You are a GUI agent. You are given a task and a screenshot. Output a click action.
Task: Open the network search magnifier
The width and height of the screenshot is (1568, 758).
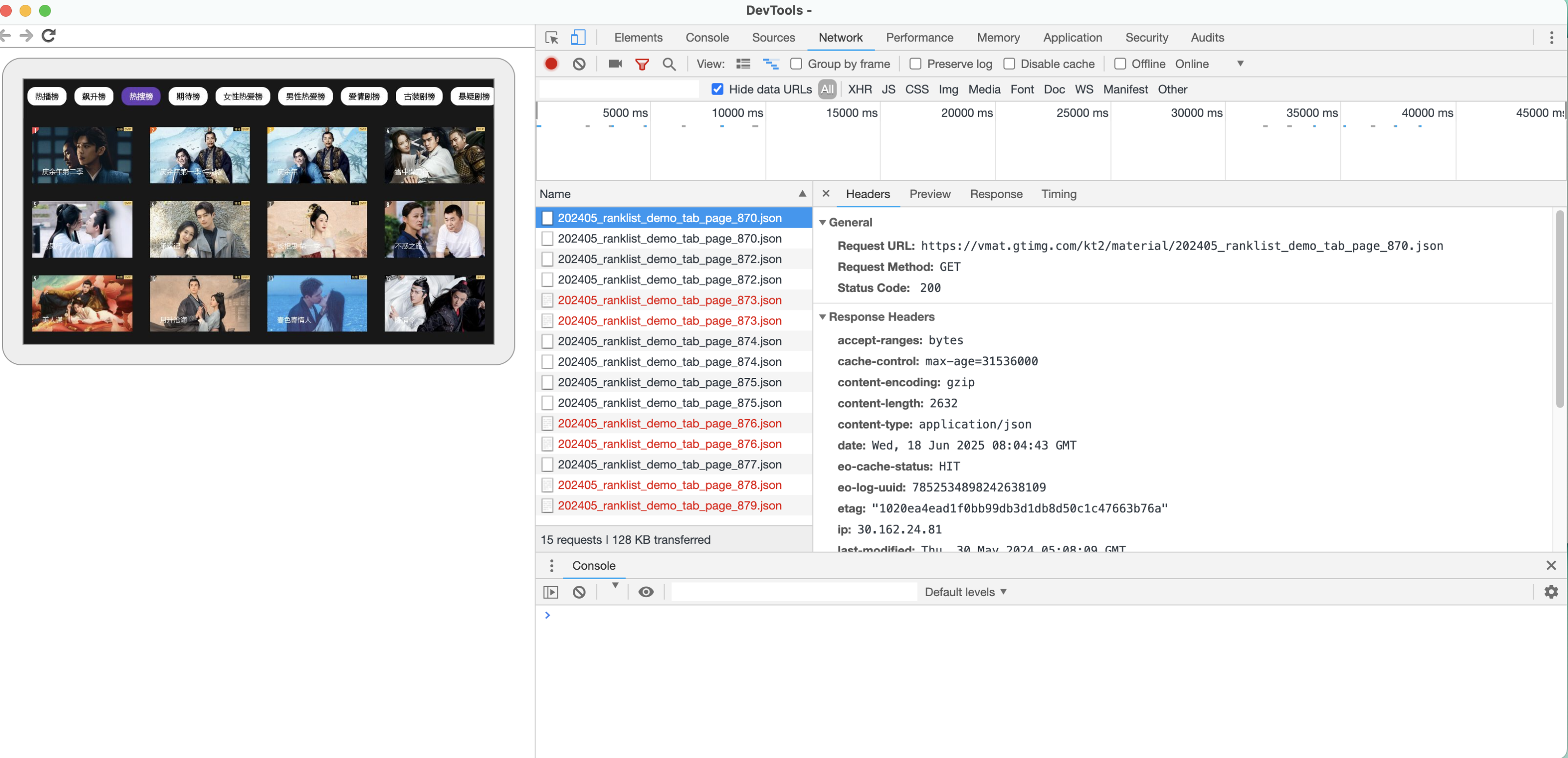click(669, 64)
